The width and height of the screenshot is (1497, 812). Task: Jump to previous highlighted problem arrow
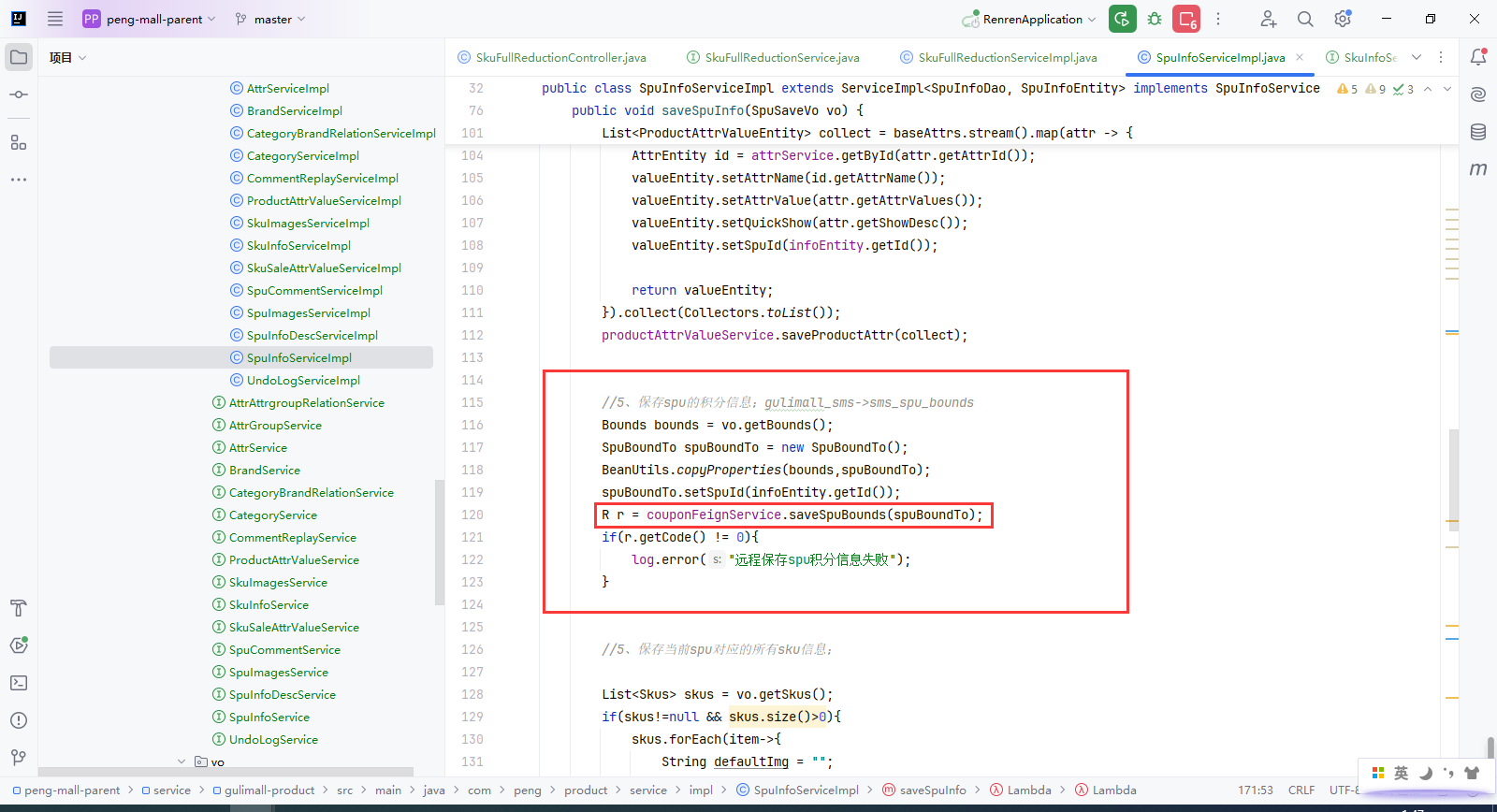[1428, 89]
